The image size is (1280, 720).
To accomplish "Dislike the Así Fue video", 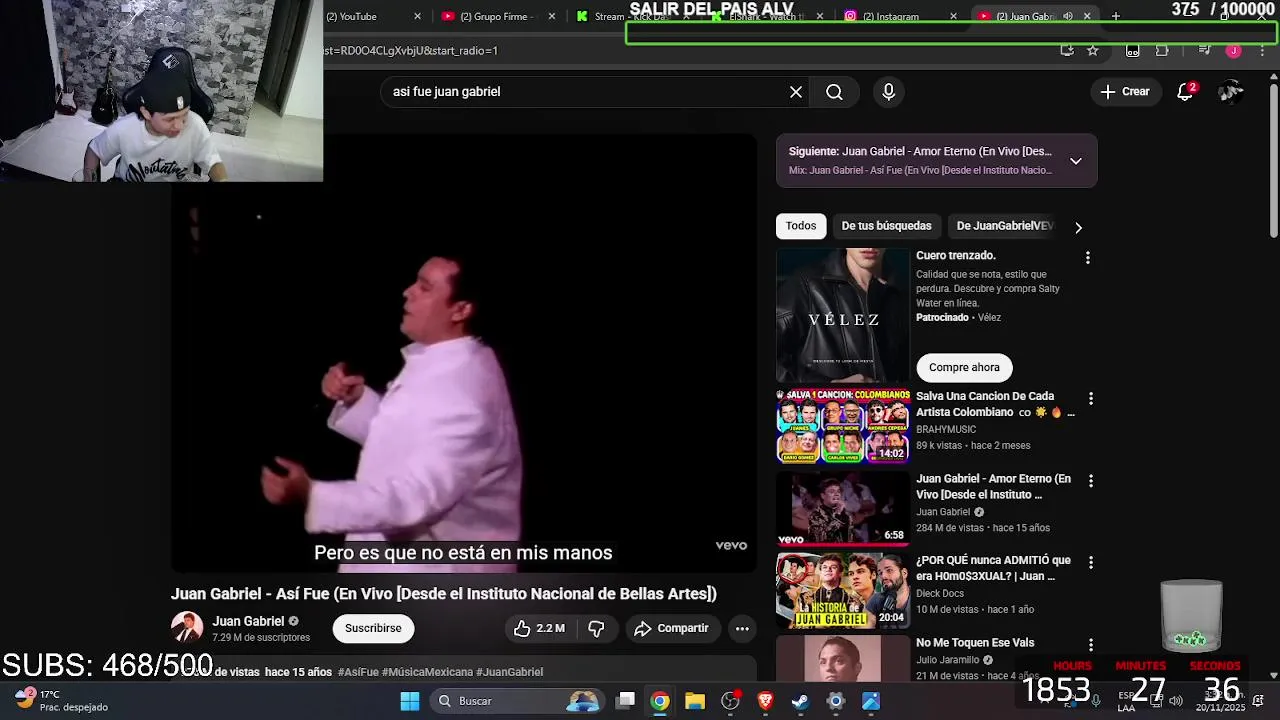I will (x=597, y=628).
